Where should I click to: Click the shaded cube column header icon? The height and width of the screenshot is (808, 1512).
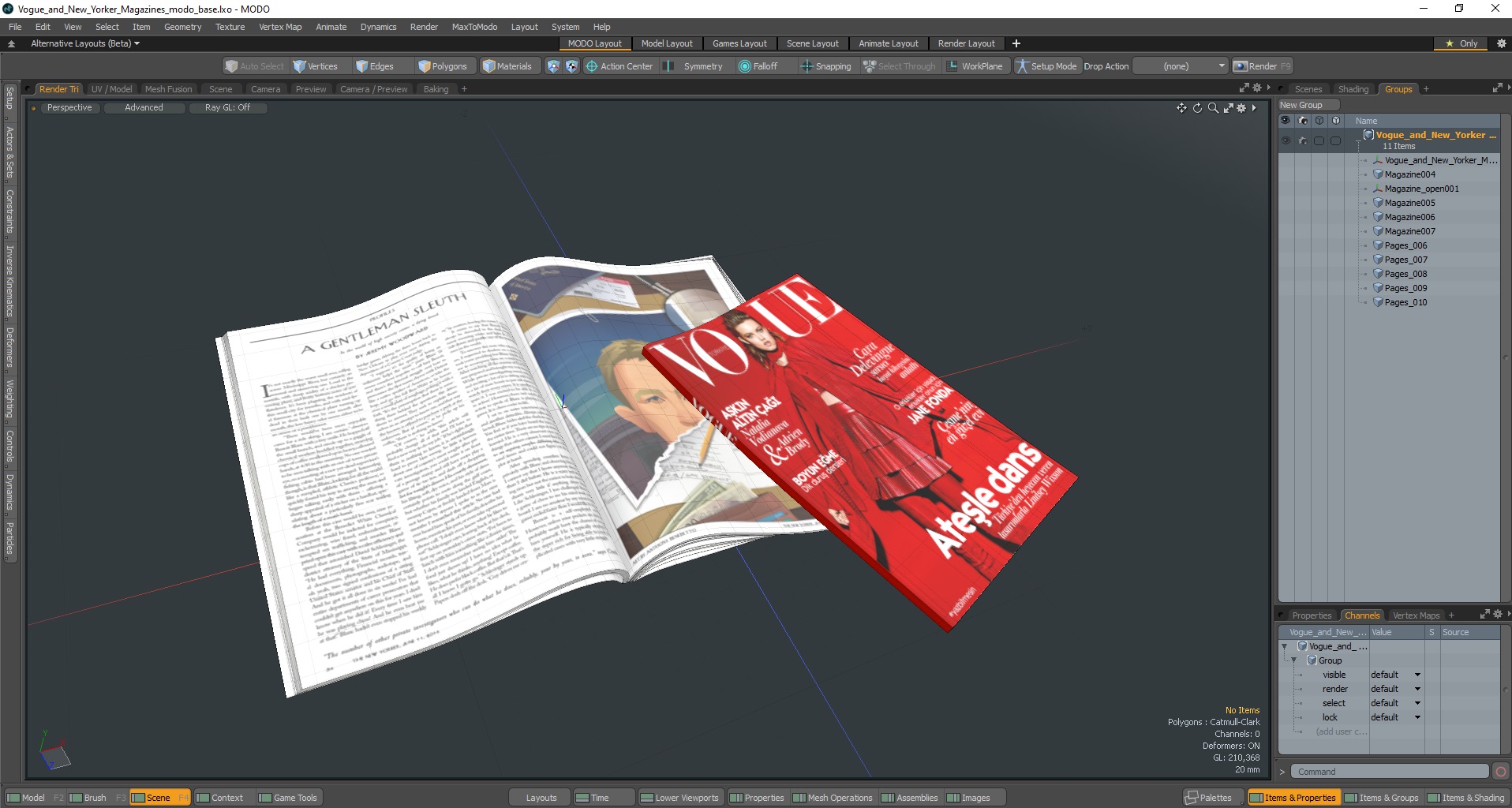point(1336,121)
